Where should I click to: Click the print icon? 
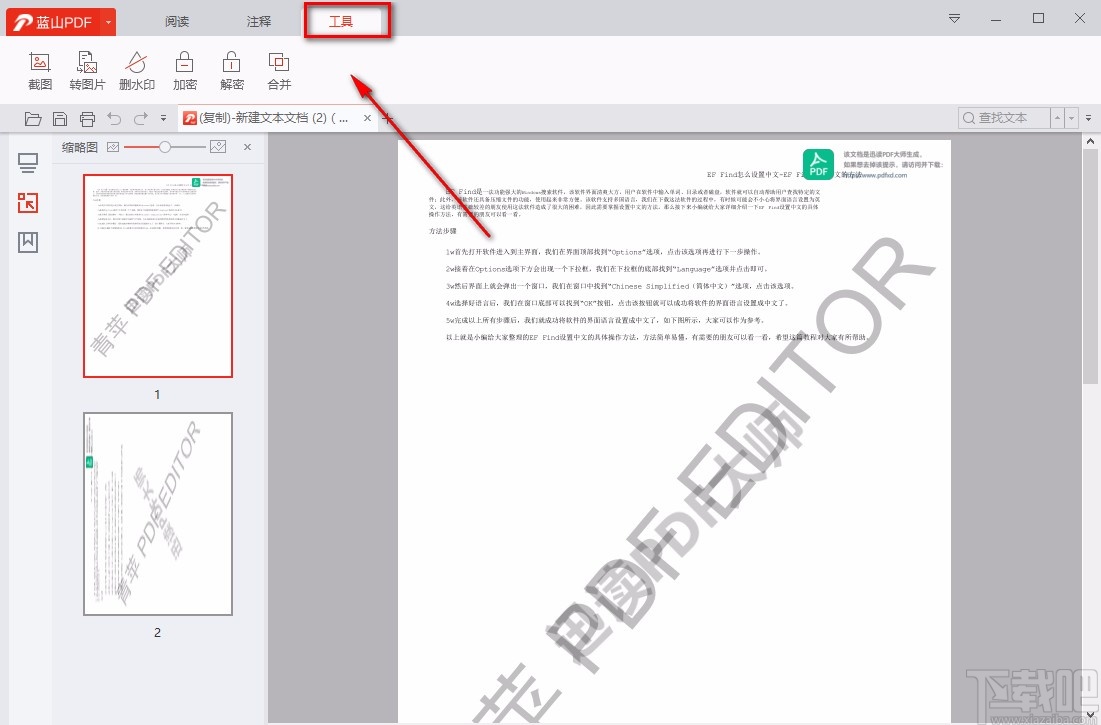tap(87, 118)
